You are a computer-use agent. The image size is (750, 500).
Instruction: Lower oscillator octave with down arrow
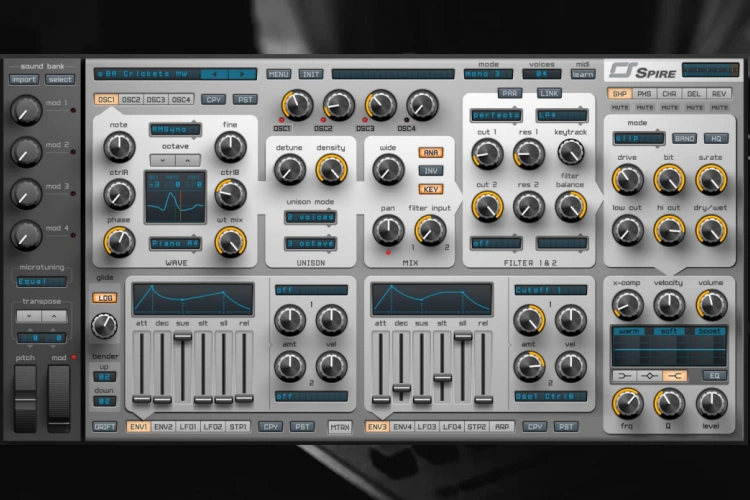click(163, 160)
